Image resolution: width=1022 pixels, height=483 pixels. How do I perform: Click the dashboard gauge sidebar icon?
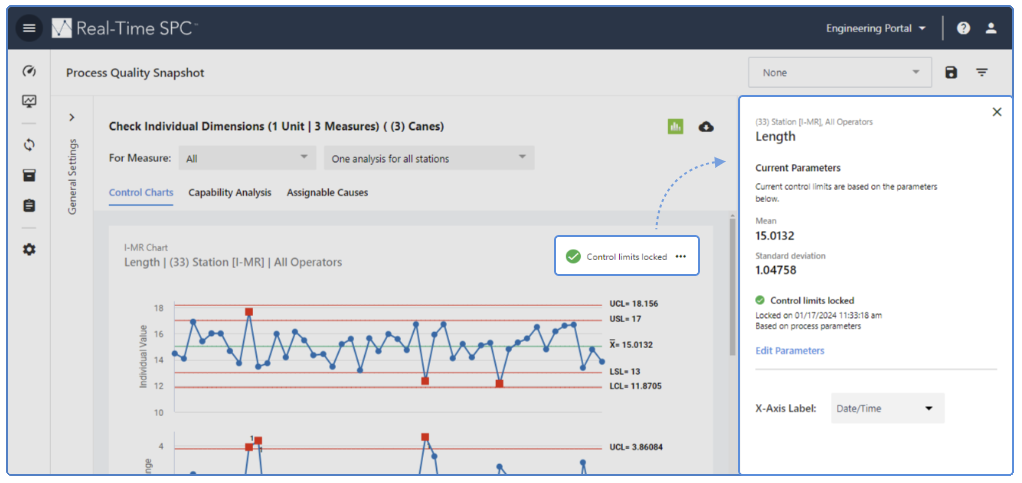pyautogui.click(x=29, y=72)
